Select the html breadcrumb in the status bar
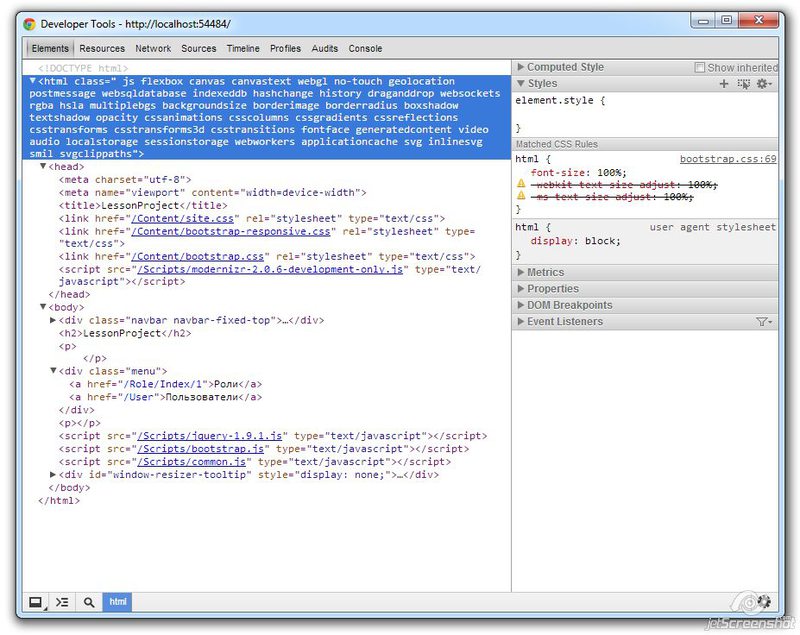Screen dimensions: 800x635 (x=117, y=602)
